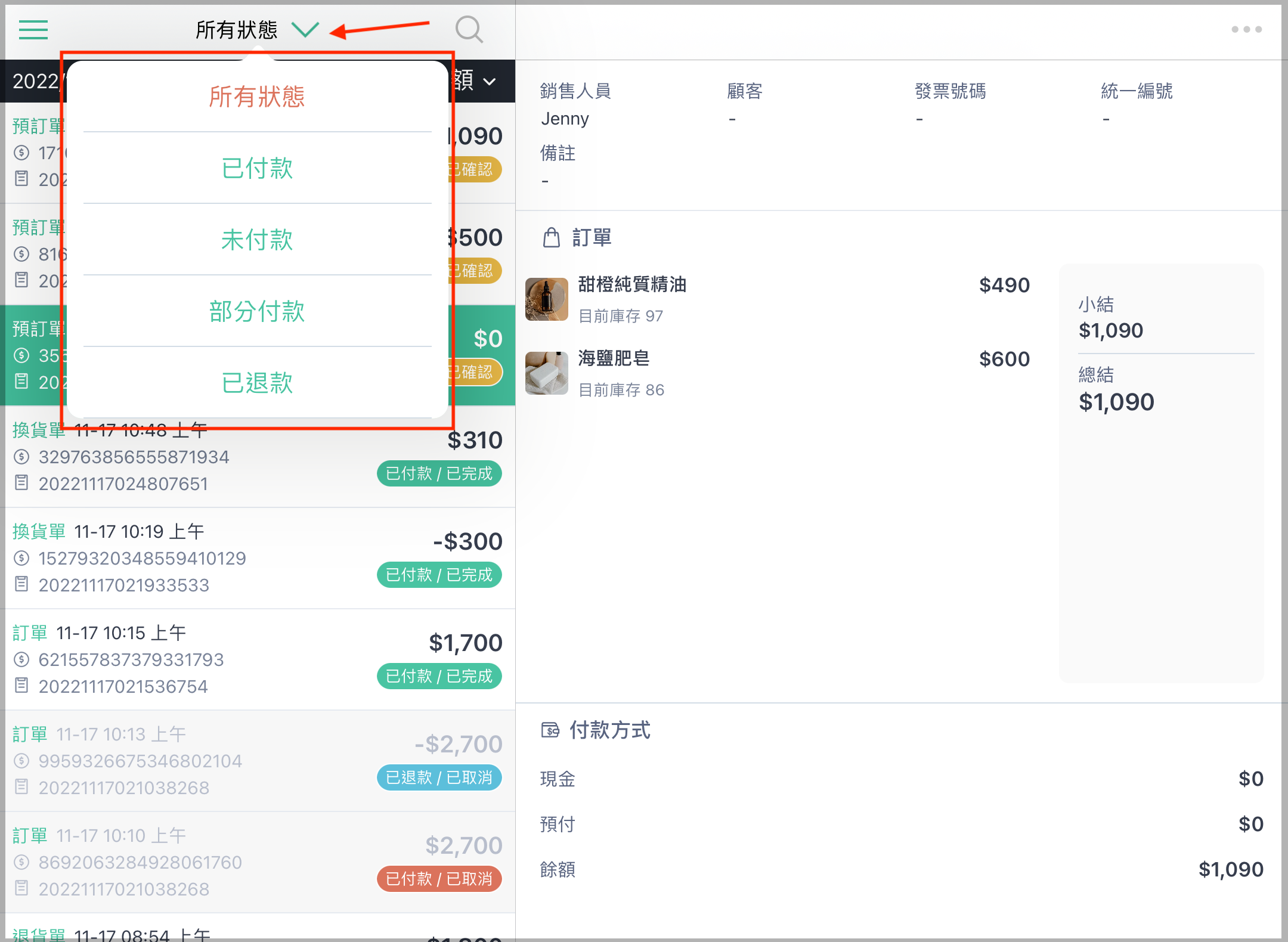Click the 目前庫存 97 stock label

point(621,316)
